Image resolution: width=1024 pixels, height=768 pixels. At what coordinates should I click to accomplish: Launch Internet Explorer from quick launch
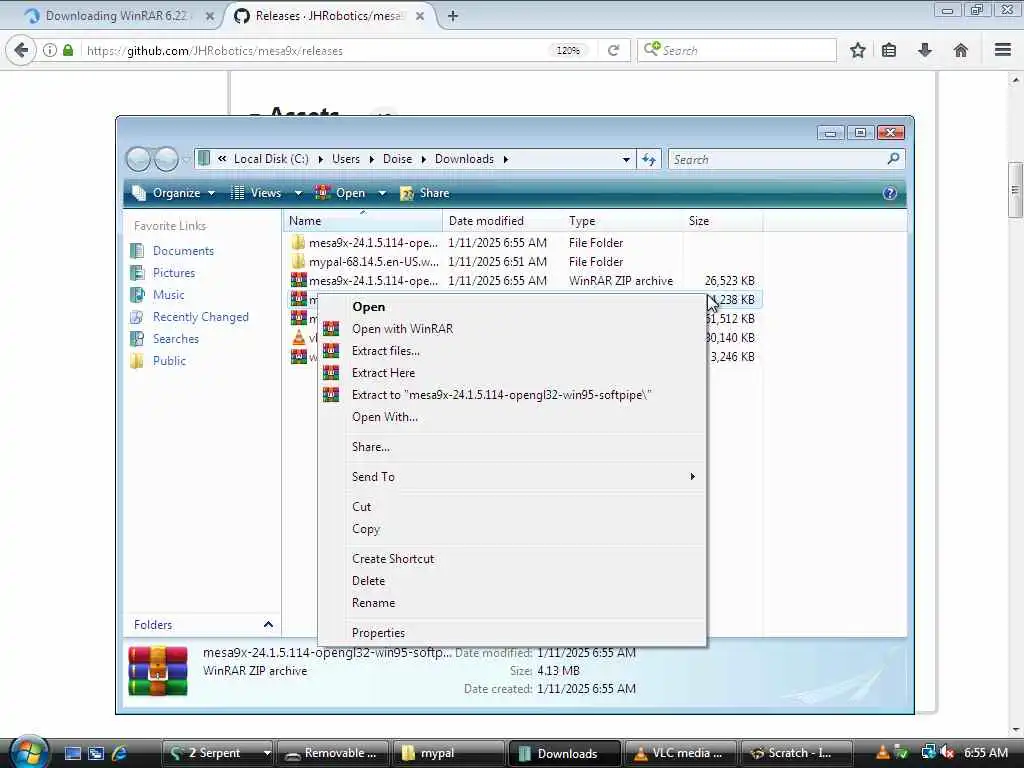click(x=120, y=753)
